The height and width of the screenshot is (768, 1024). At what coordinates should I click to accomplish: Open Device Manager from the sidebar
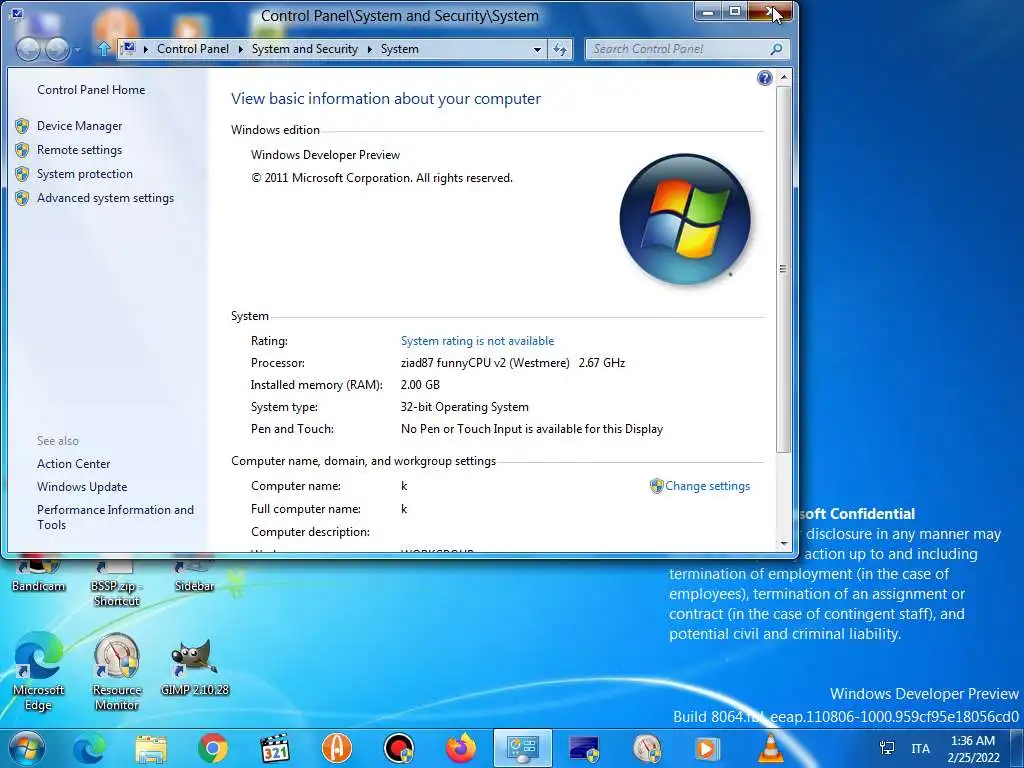[x=79, y=126]
